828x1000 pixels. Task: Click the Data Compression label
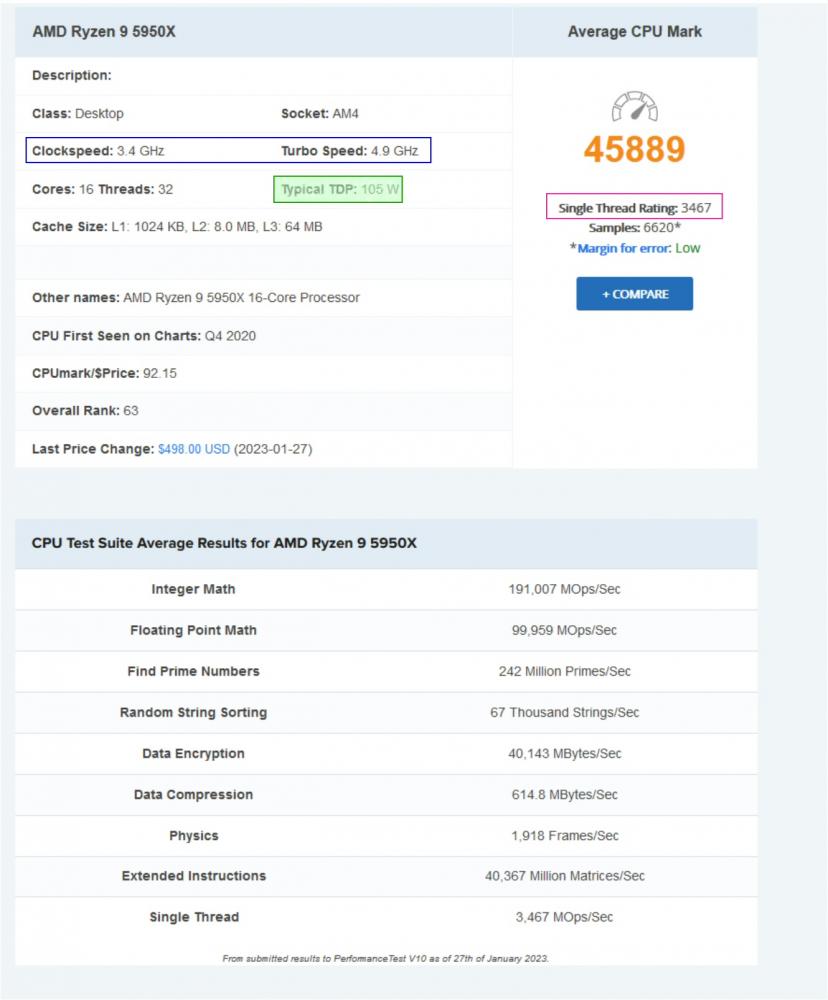[x=193, y=795]
